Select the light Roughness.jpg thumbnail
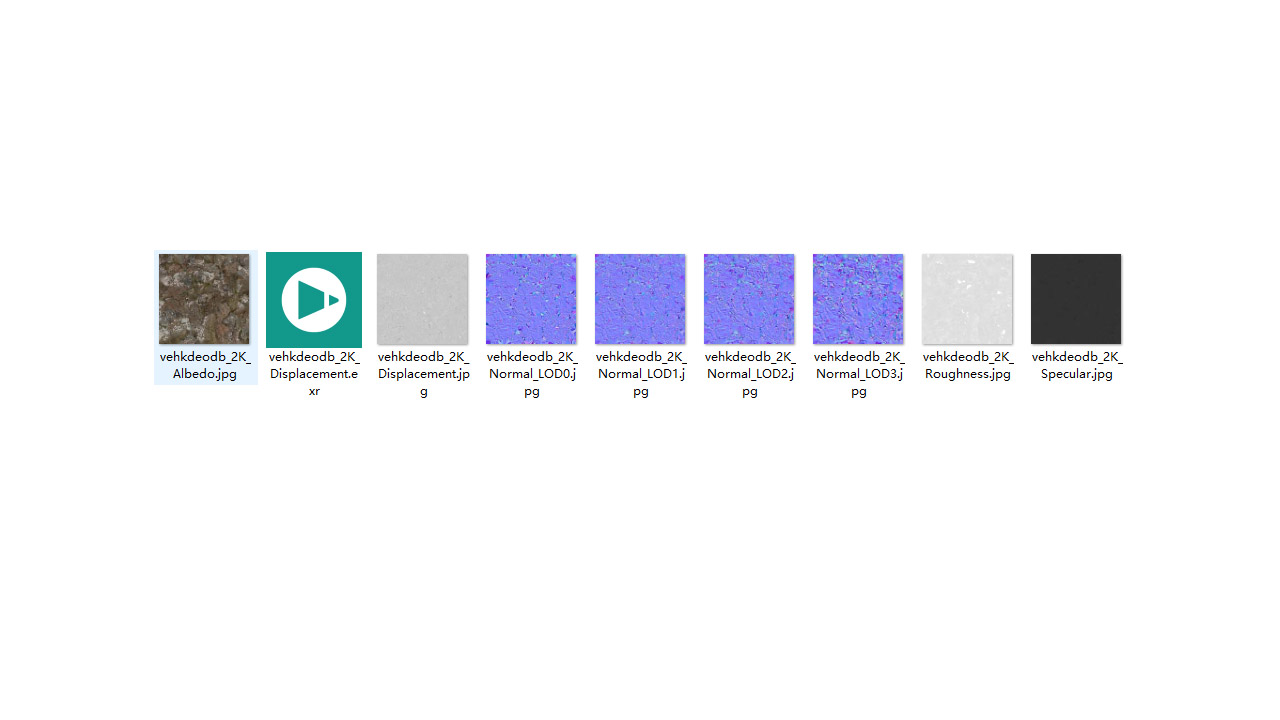The image size is (1280, 720). coord(967,299)
